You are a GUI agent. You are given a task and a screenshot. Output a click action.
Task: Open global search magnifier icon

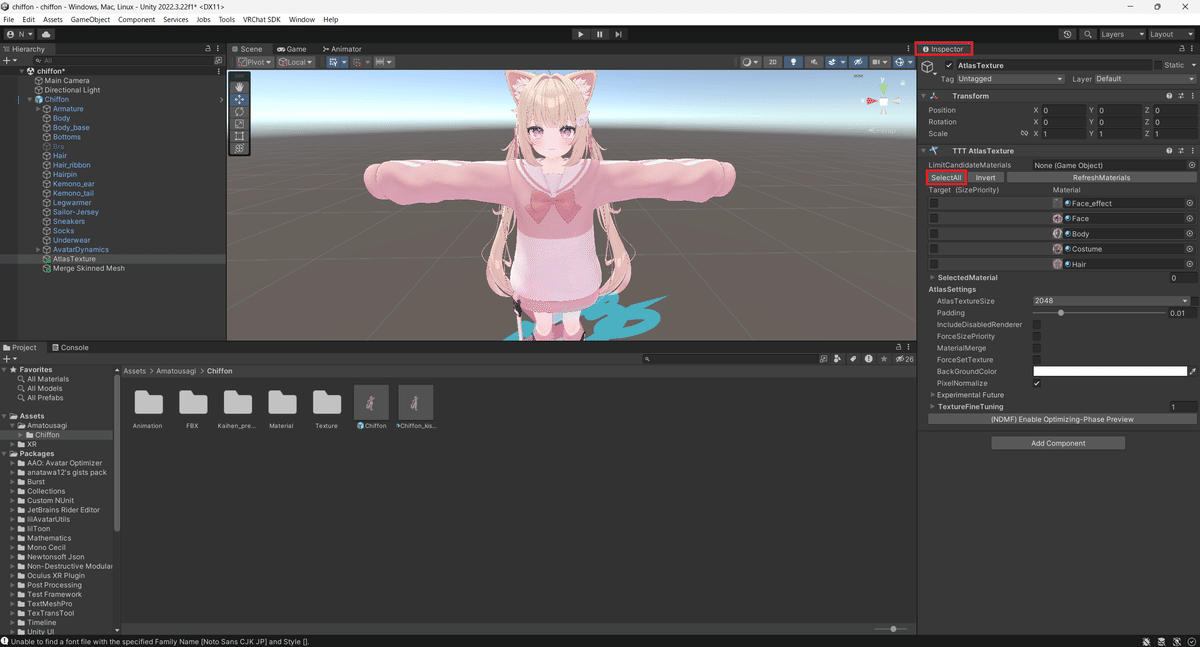tap(1088, 34)
